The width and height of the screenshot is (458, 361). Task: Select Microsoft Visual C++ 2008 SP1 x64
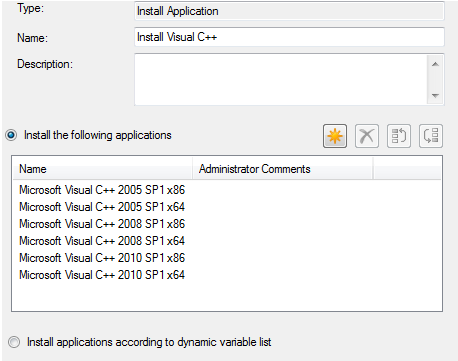[102, 241]
